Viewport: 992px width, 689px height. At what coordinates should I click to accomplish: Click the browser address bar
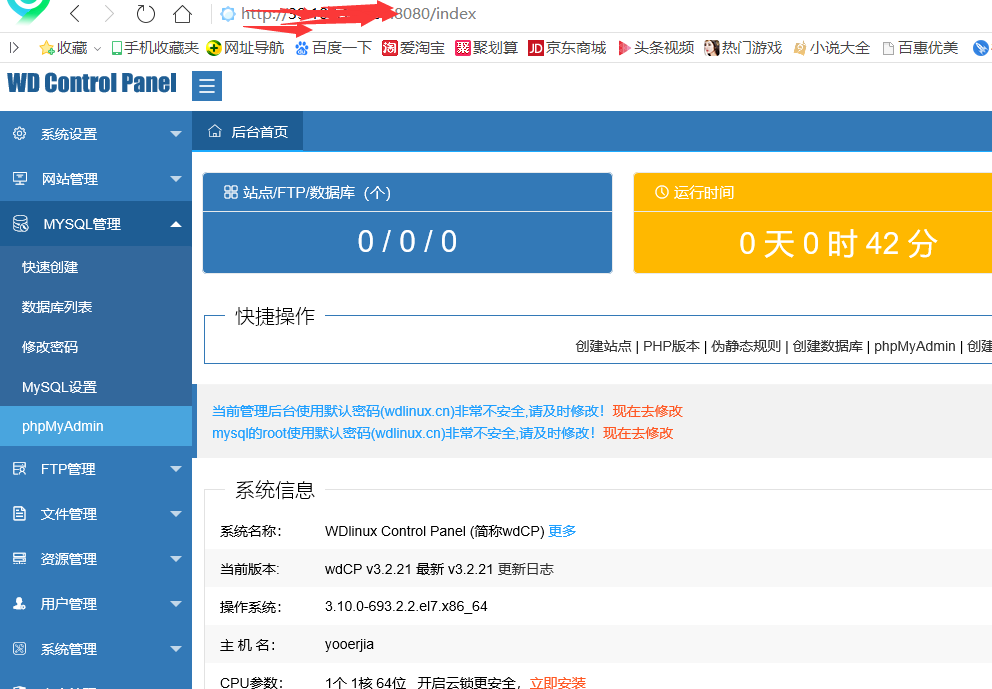[600, 14]
